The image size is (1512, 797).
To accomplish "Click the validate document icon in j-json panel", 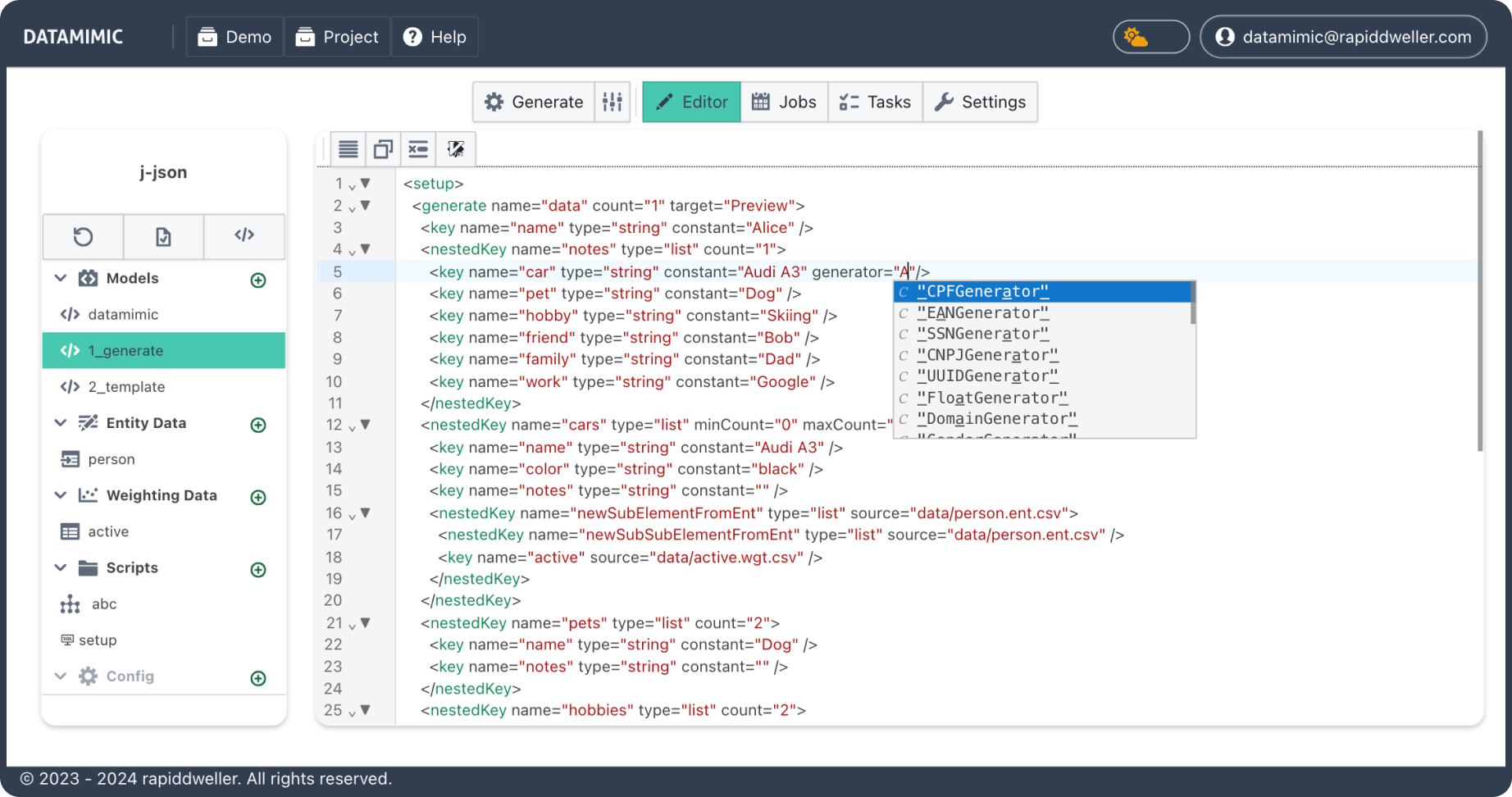I will click(163, 237).
